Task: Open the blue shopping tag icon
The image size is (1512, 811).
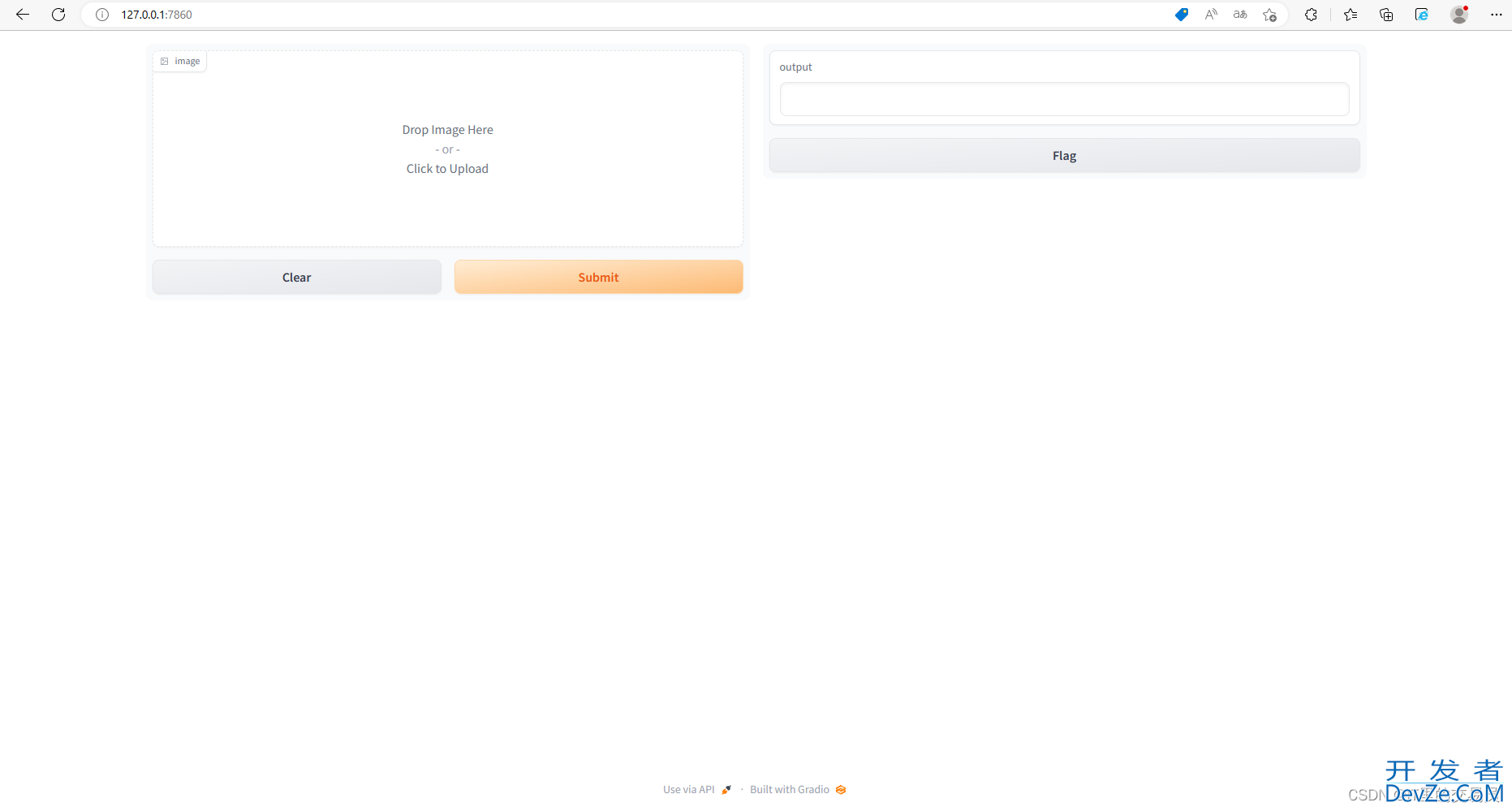Action: tap(1182, 15)
